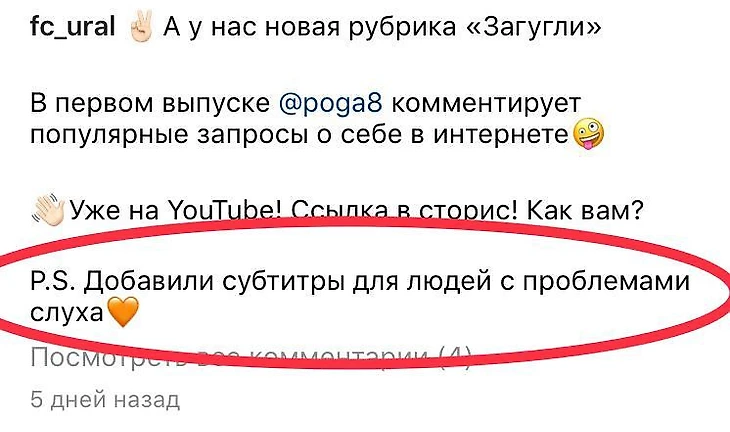Click the «5 дней назад» timestamp
This screenshot has height=432, width=730.
pyautogui.click(x=105, y=399)
